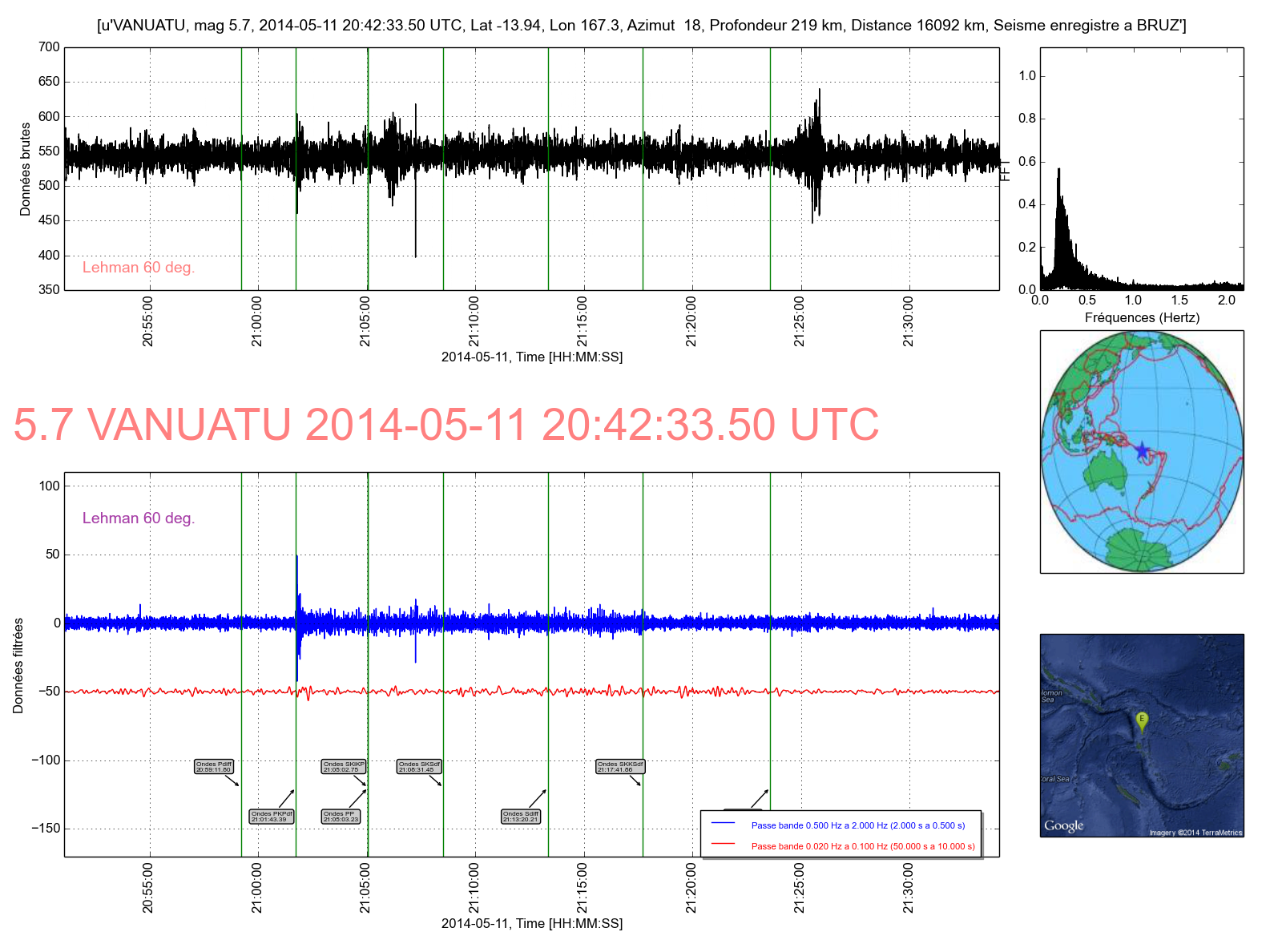Click the Fréquences (Hertz) axis label

click(x=1142, y=318)
